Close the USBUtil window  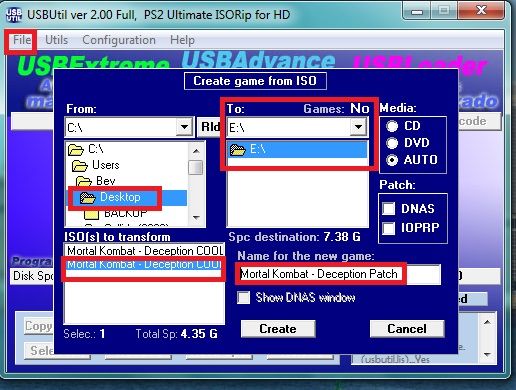[481, 11]
